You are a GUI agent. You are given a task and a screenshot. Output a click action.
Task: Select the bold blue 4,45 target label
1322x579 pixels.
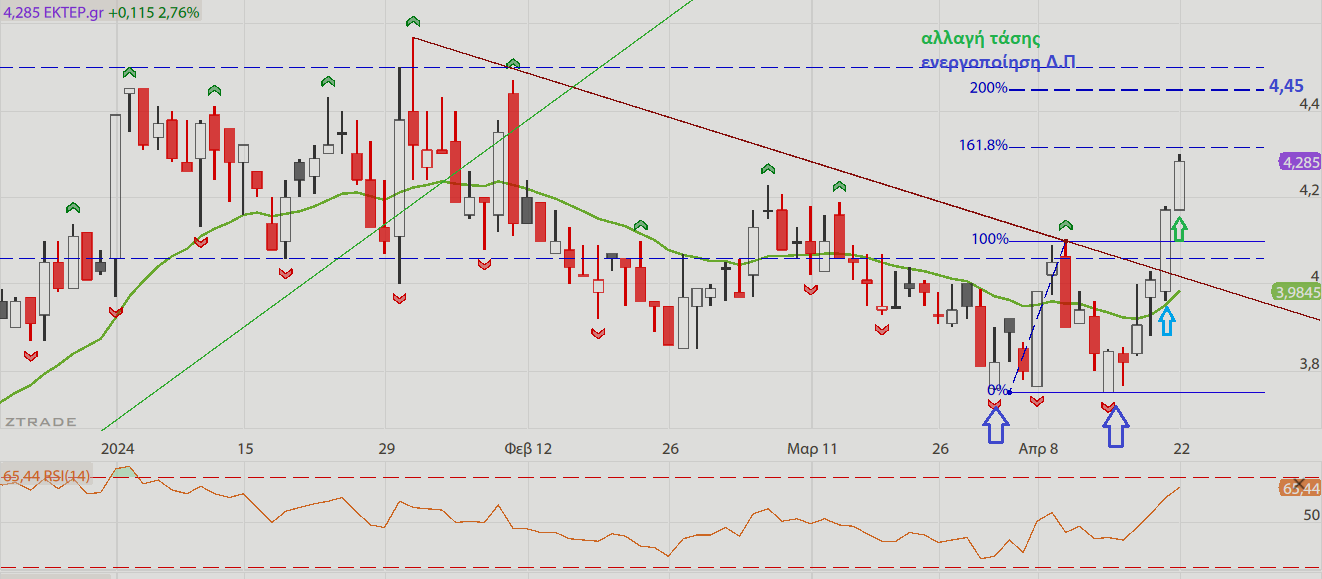tap(1286, 86)
